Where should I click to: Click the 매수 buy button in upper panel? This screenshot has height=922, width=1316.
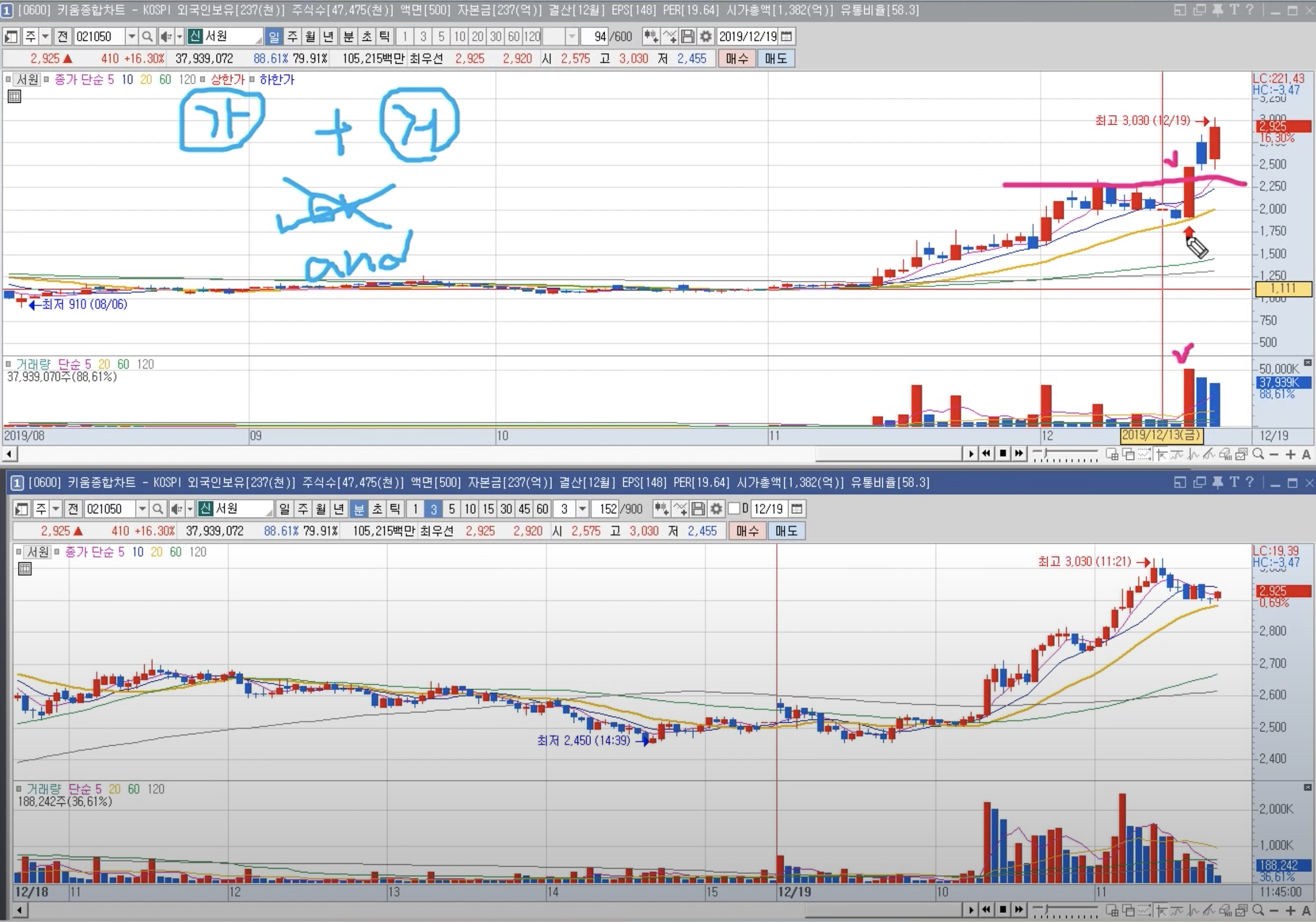tap(736, 58)
